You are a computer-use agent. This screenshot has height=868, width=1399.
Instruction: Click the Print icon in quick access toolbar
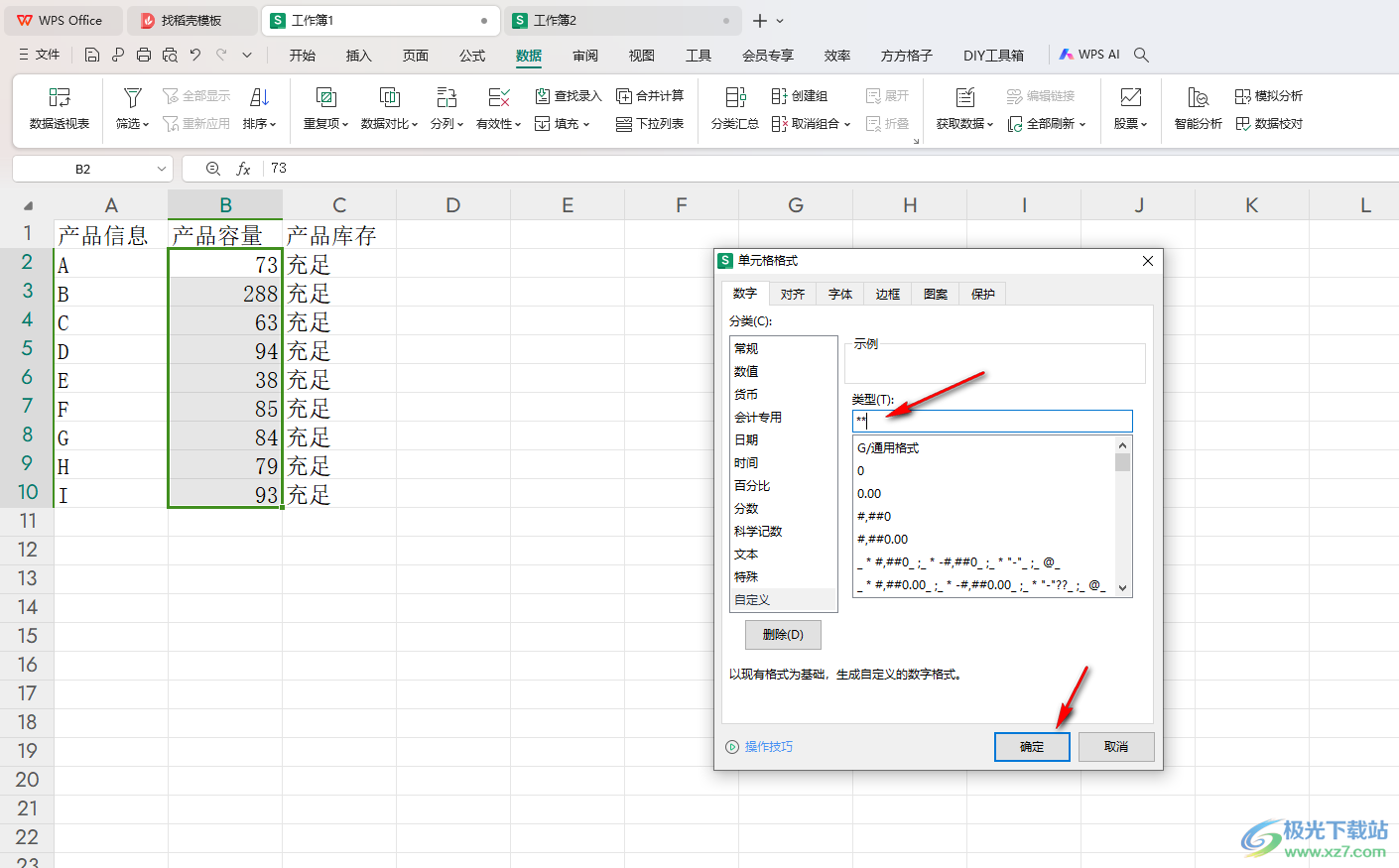pyautogui.click(x=144, y=55)
